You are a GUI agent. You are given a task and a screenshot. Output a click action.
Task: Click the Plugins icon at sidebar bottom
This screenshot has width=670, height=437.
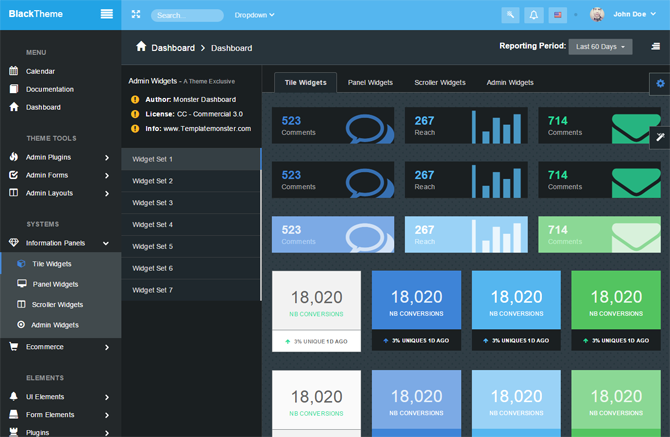tap(14, 432)
